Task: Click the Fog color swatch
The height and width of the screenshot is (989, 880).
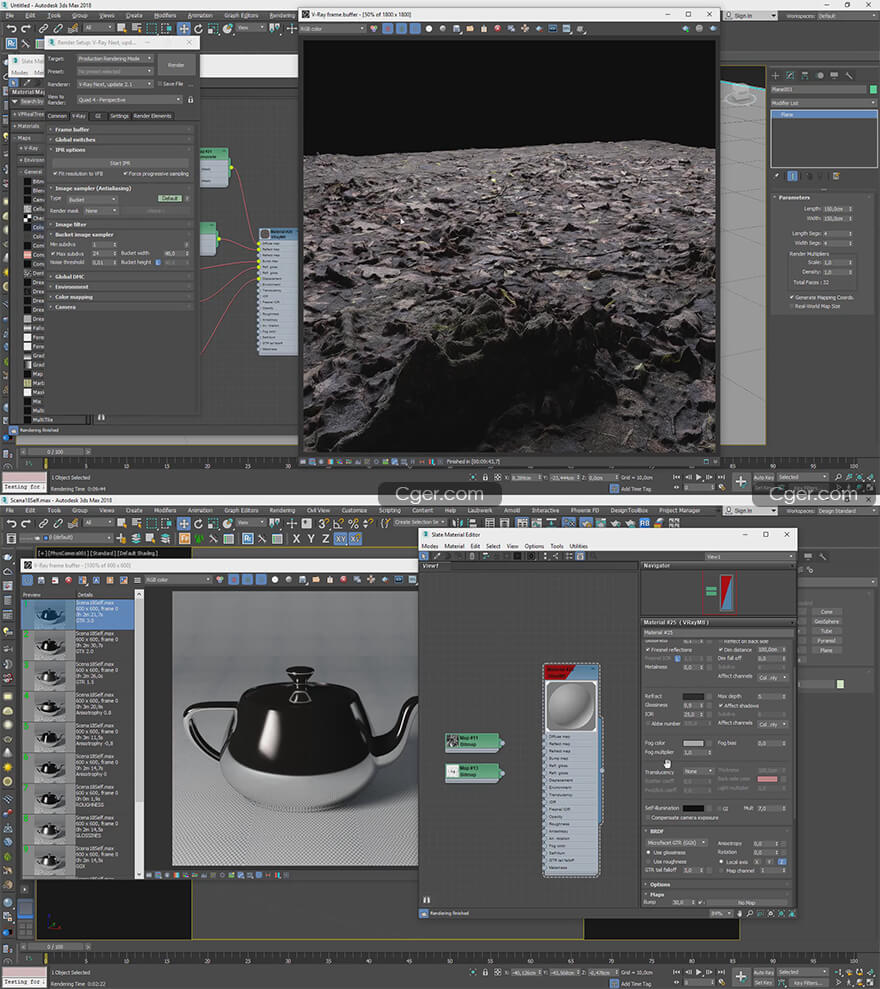Action: (x=692, y=743)
